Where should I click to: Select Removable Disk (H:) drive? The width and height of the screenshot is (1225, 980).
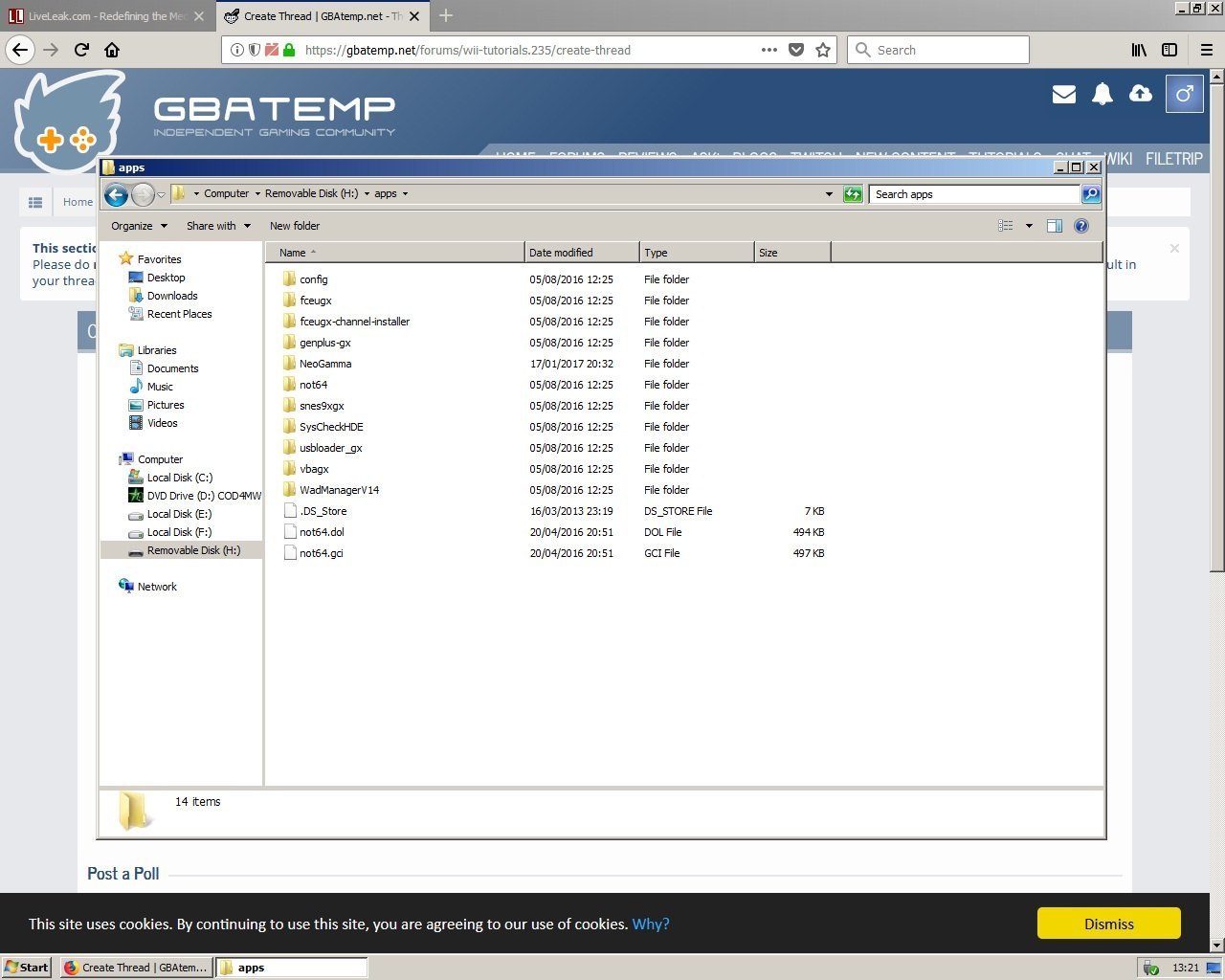tap(182, 550)
